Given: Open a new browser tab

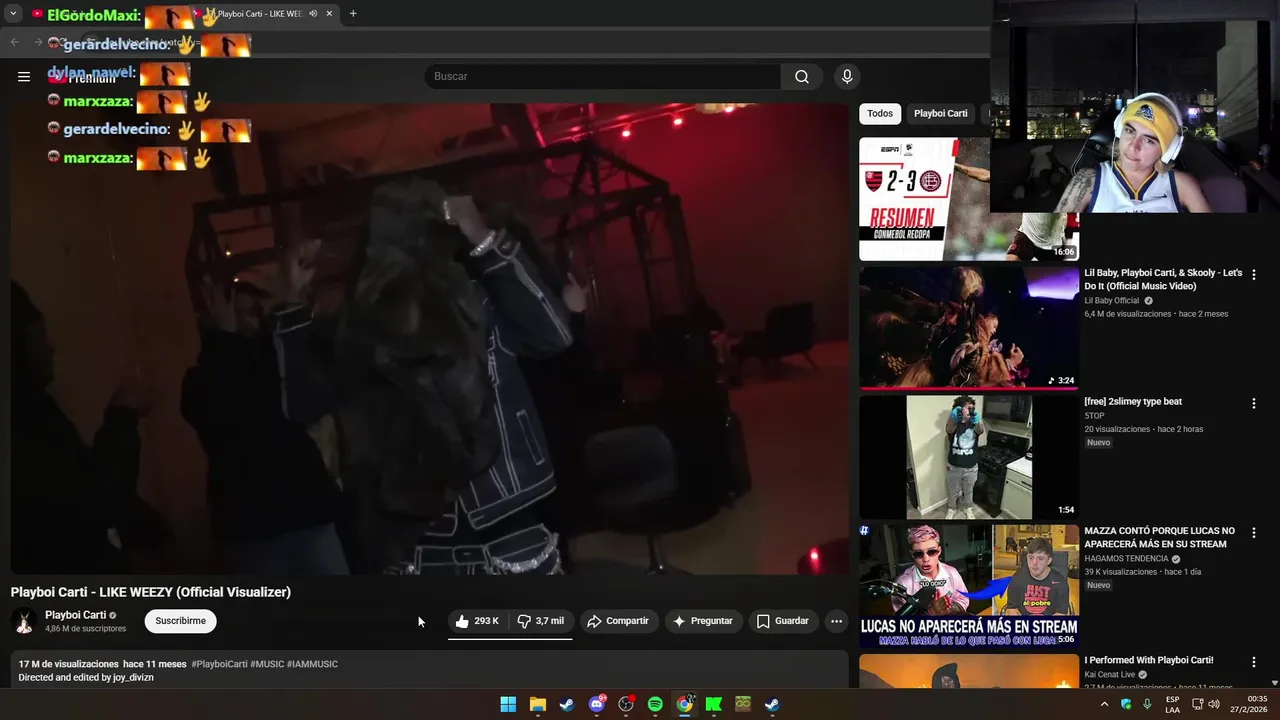Looking at the screenshot, I should (353, 14).
